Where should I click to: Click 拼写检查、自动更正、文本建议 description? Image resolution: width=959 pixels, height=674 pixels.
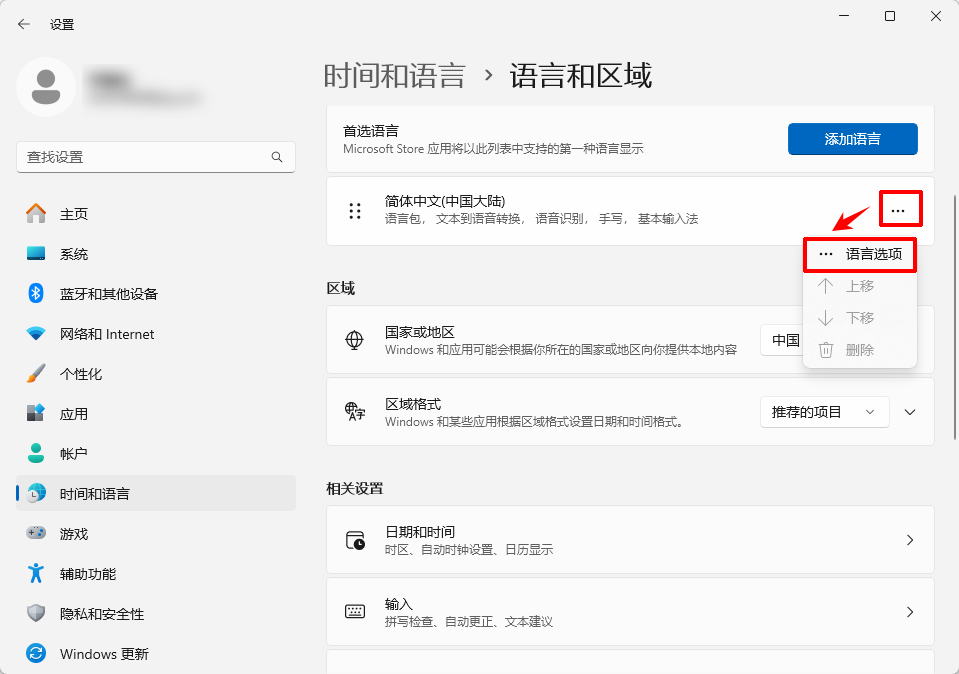point(468,622)
